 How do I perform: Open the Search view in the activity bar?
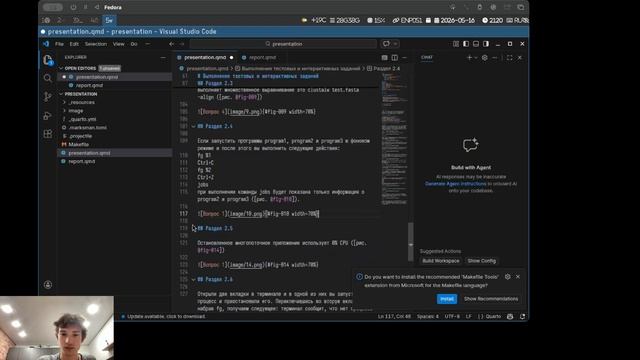(x=48, y=78)
